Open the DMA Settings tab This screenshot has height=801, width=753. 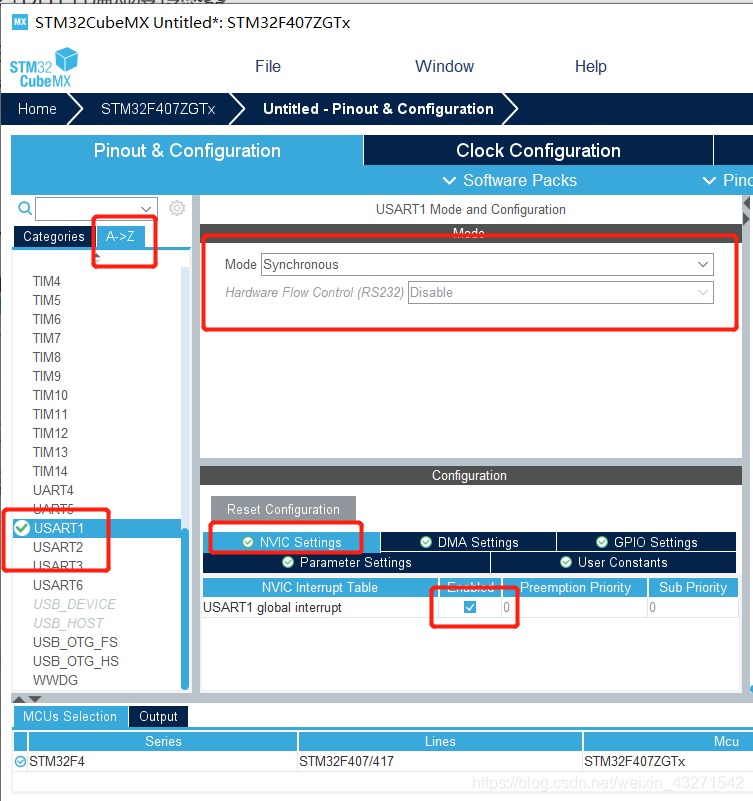(x=468, y=542)
